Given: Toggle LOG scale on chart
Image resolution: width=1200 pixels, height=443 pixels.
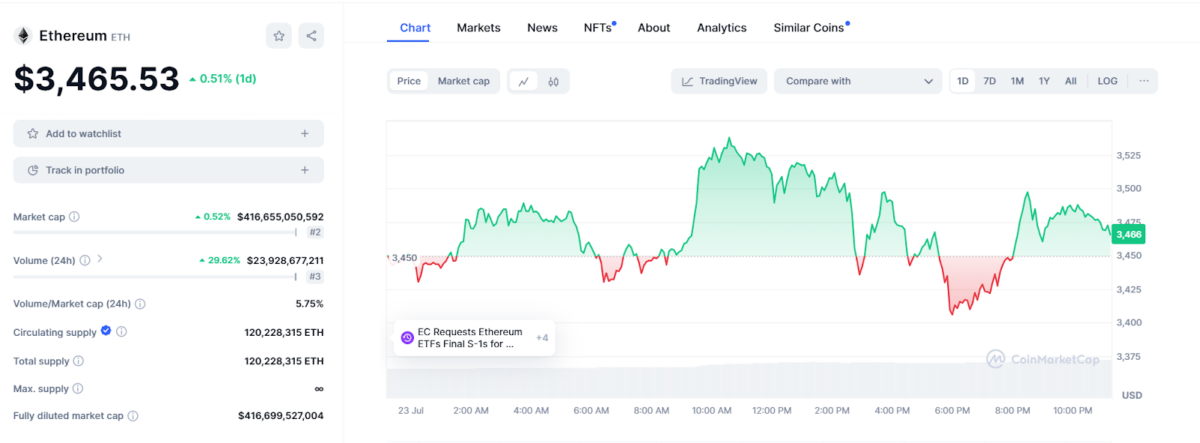Looking at the screenshot, I should click(1107, 81).
